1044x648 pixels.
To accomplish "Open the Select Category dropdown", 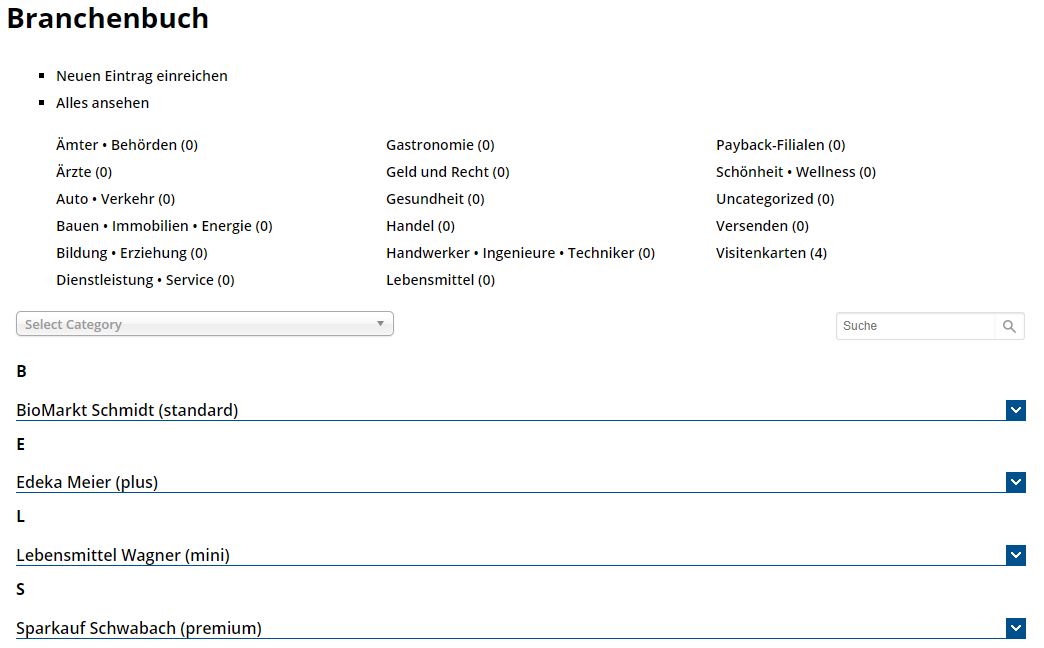I will point(204,324).
